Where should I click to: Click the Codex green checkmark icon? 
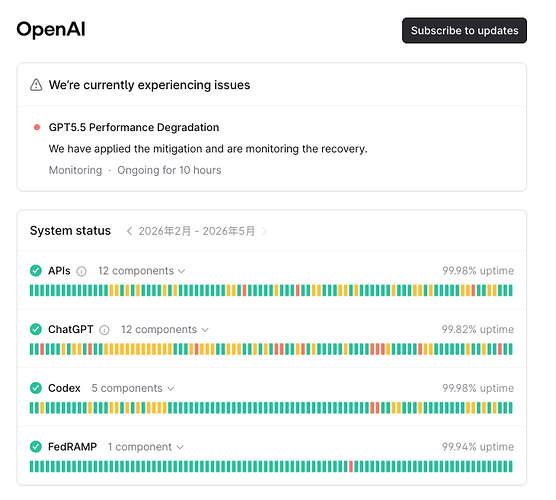[35, 388]
